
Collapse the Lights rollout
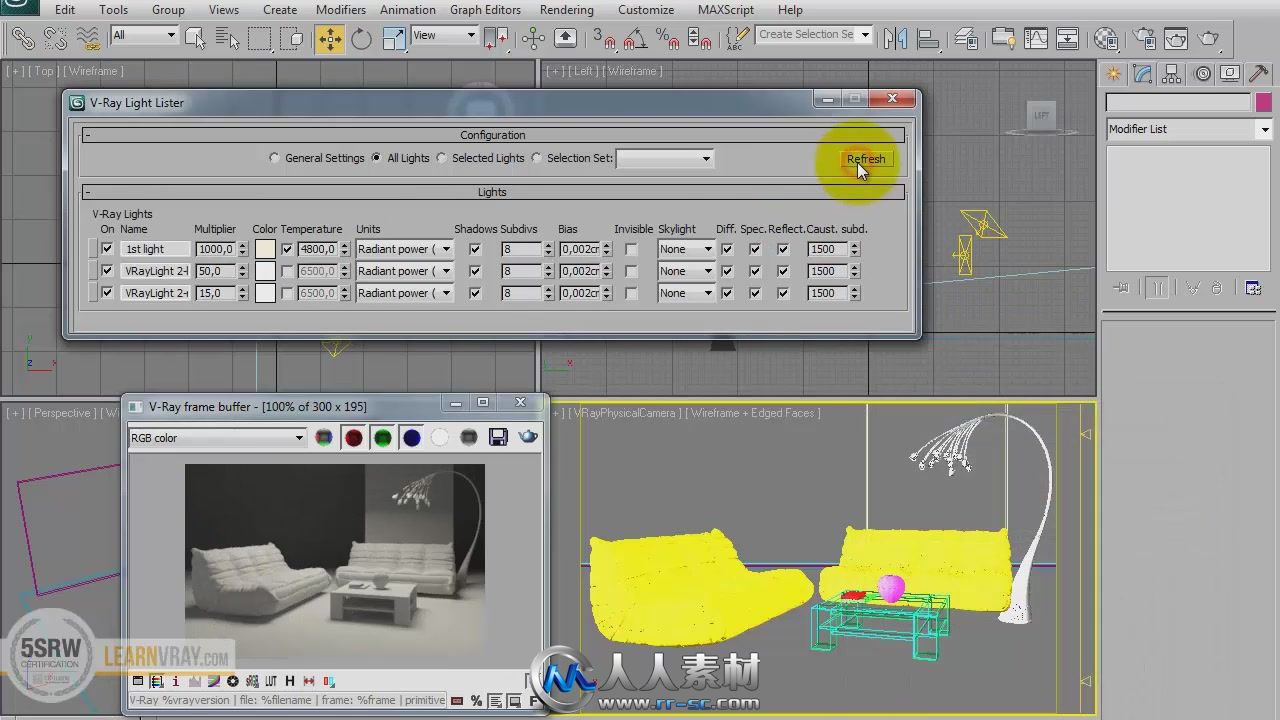pos(492,192)
